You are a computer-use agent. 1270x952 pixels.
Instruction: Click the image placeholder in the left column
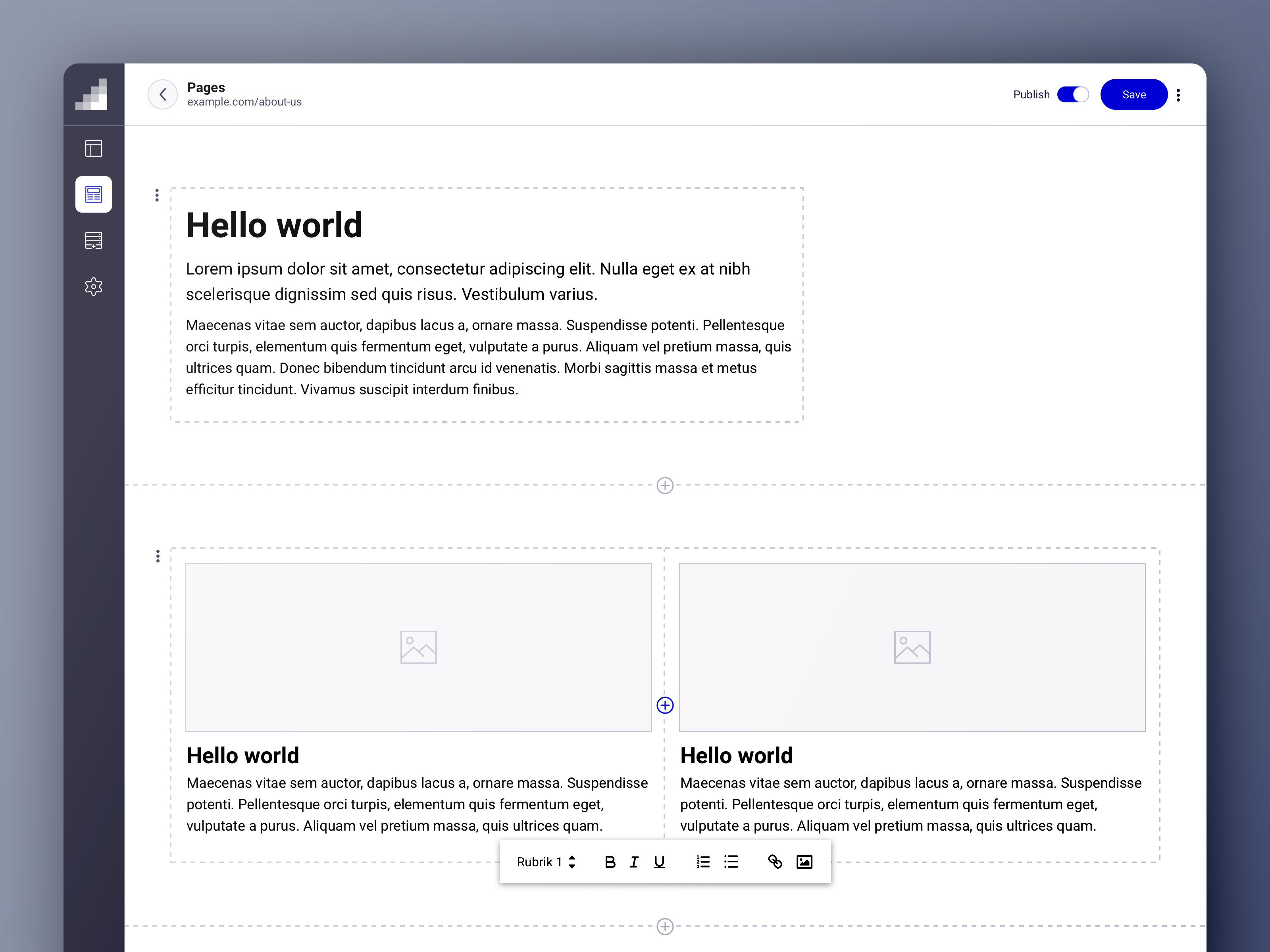418,647
